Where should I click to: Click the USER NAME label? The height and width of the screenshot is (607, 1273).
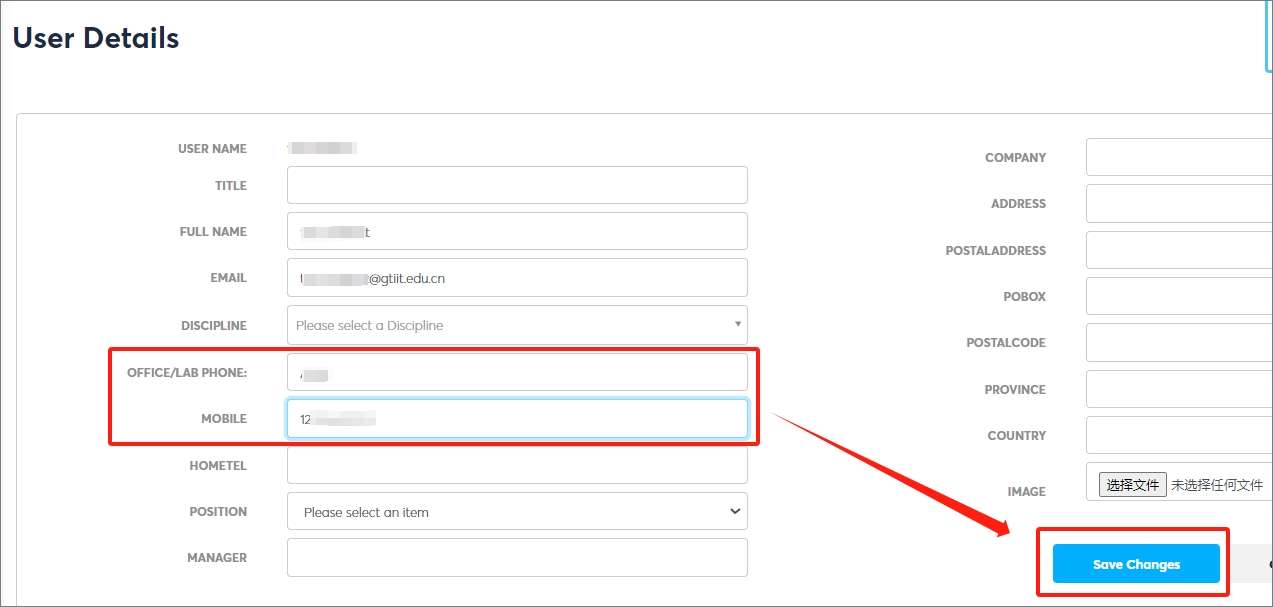(x=212, y=148)
